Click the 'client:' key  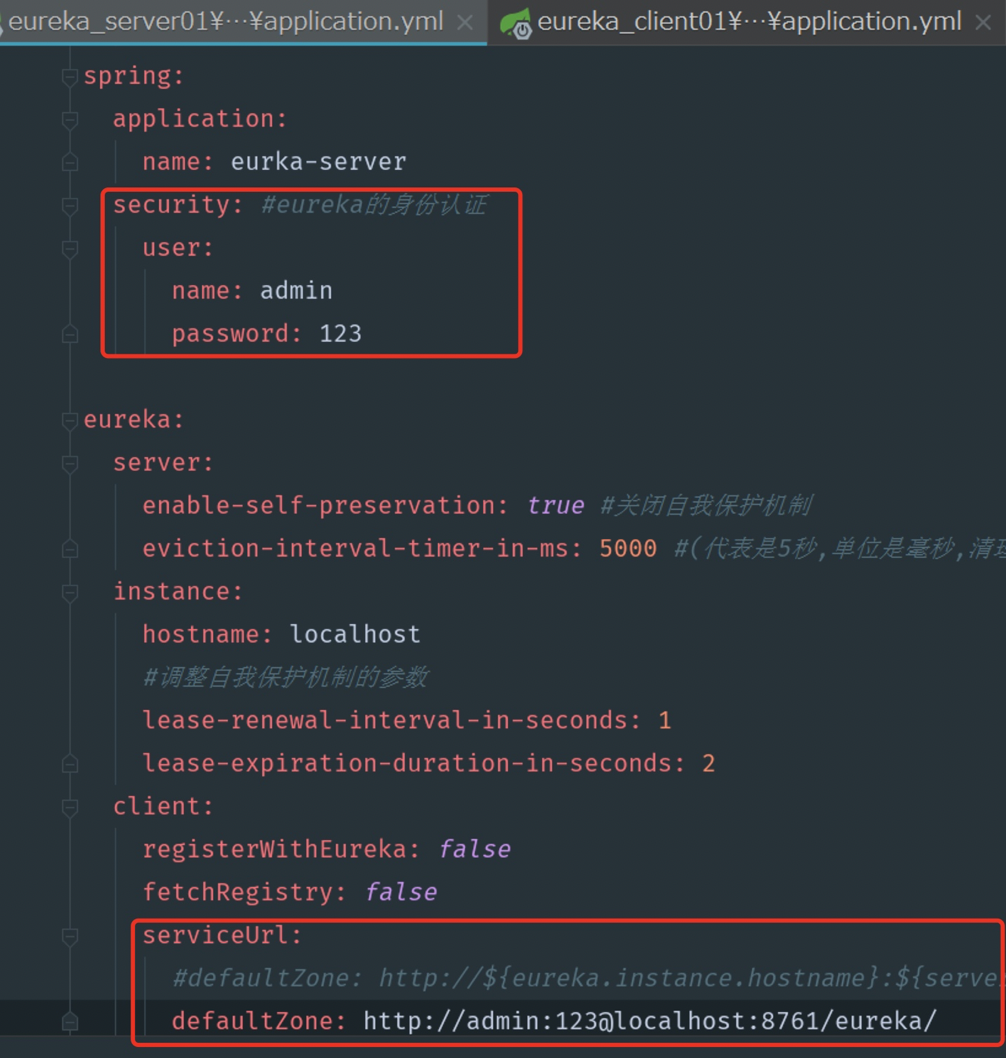163,806
